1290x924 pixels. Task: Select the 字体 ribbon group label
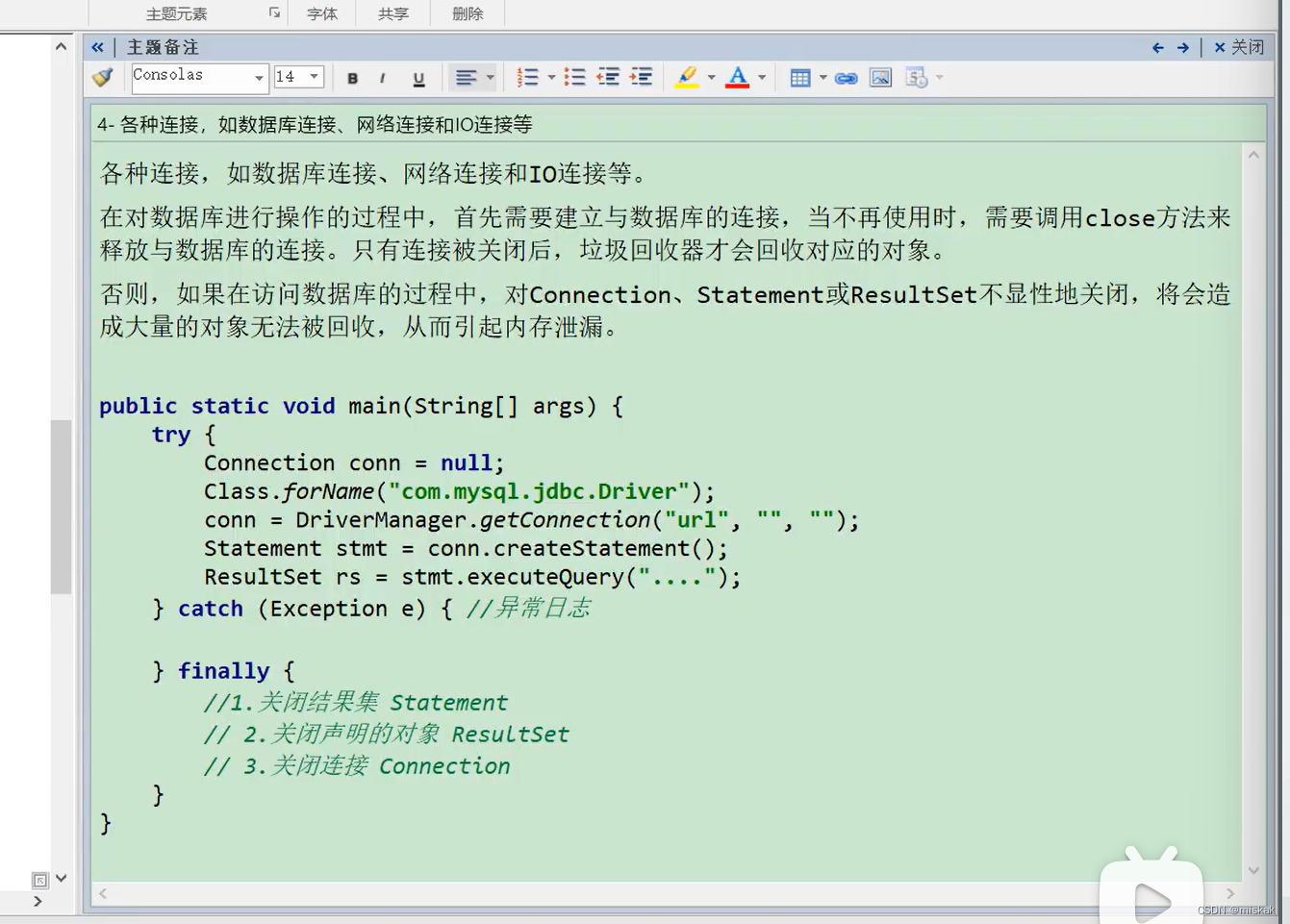(322, 13)
